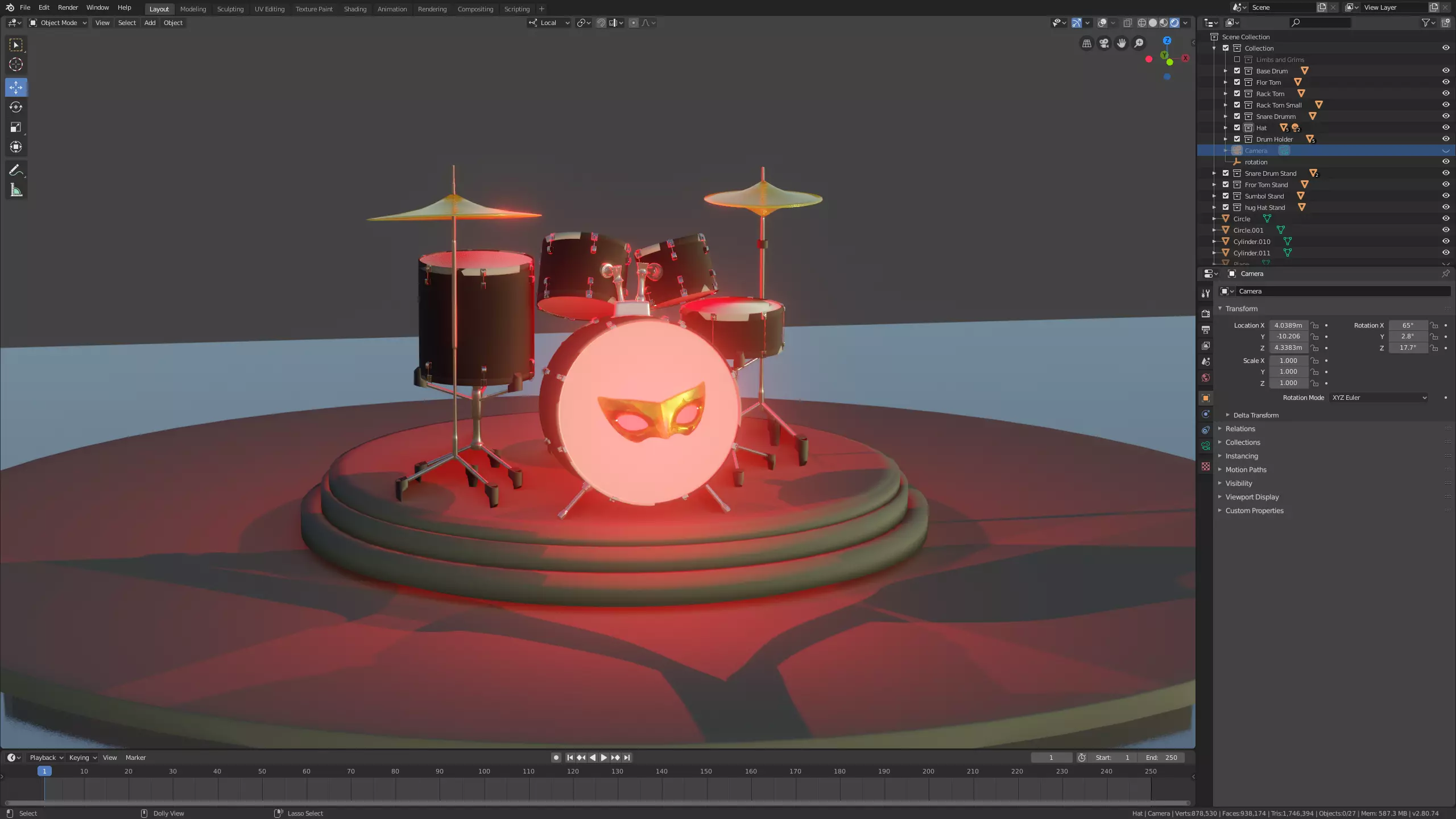Click play animation button

click(x=603, y=758)
